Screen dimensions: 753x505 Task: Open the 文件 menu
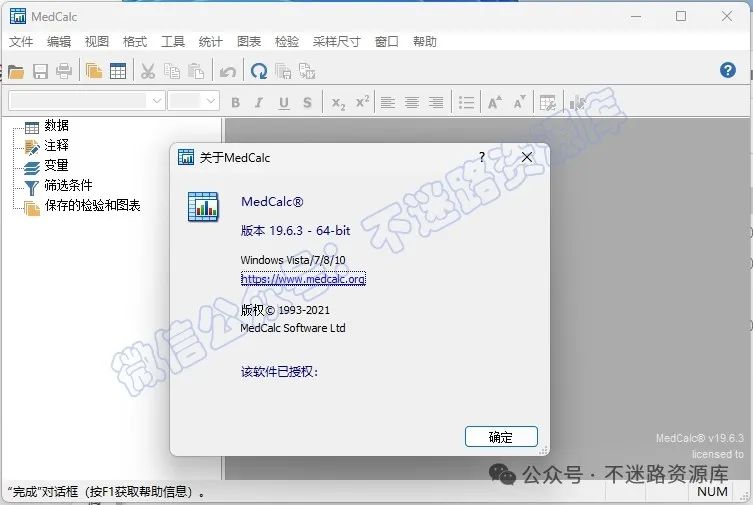coord(21,42)
